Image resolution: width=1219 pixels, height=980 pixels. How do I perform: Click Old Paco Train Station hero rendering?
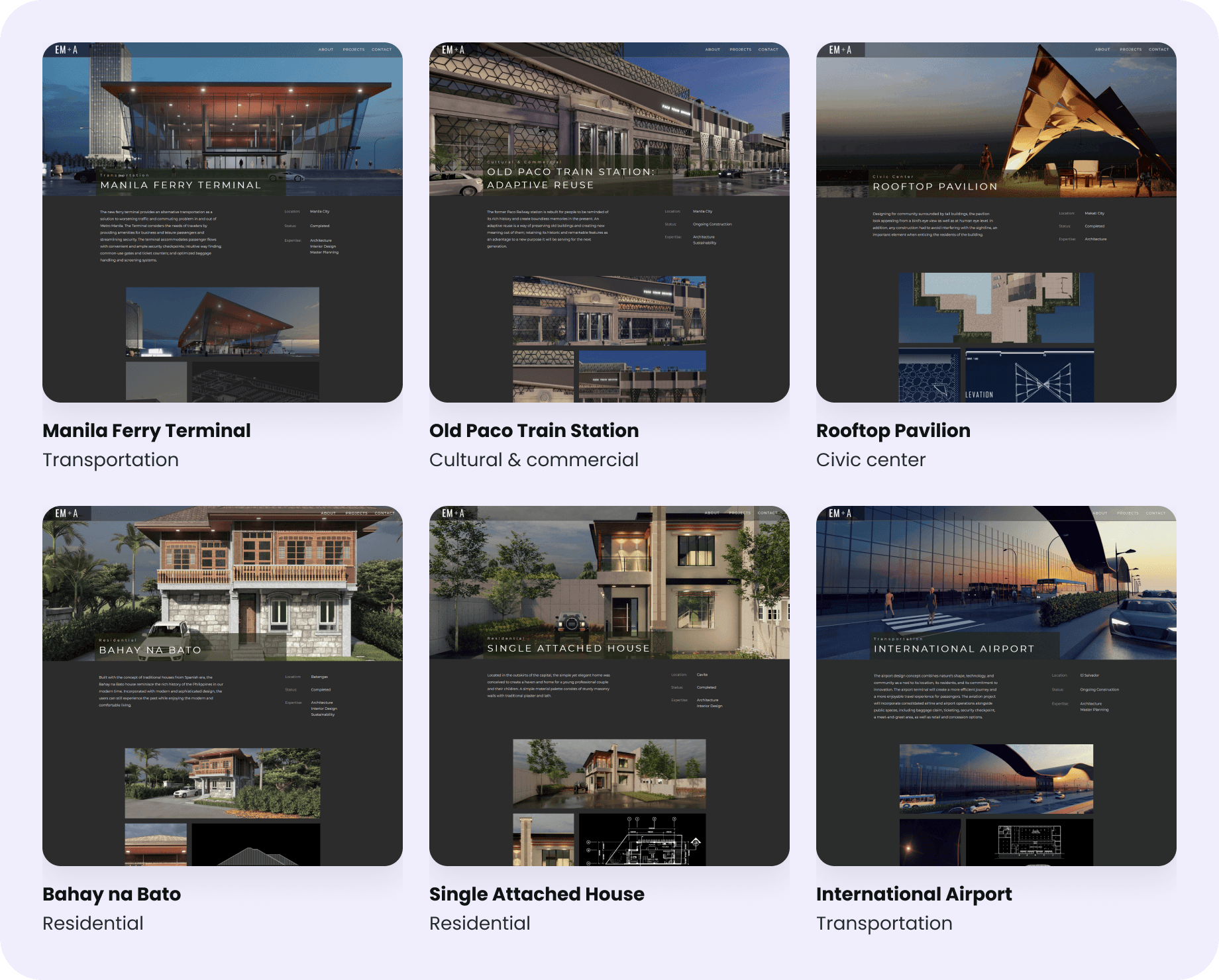click(x=609, y=119)
